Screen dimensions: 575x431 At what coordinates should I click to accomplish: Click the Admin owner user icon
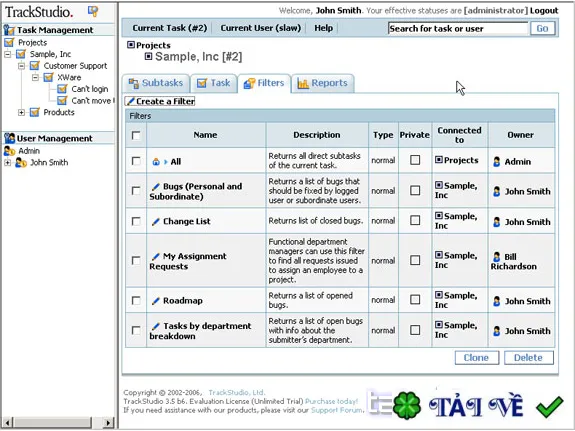[497, 161]
